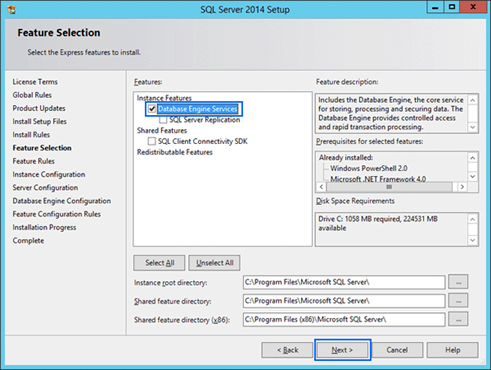Click License Terms in the steps list
This screenshot has height=370, width=491.
coord(35,82)
